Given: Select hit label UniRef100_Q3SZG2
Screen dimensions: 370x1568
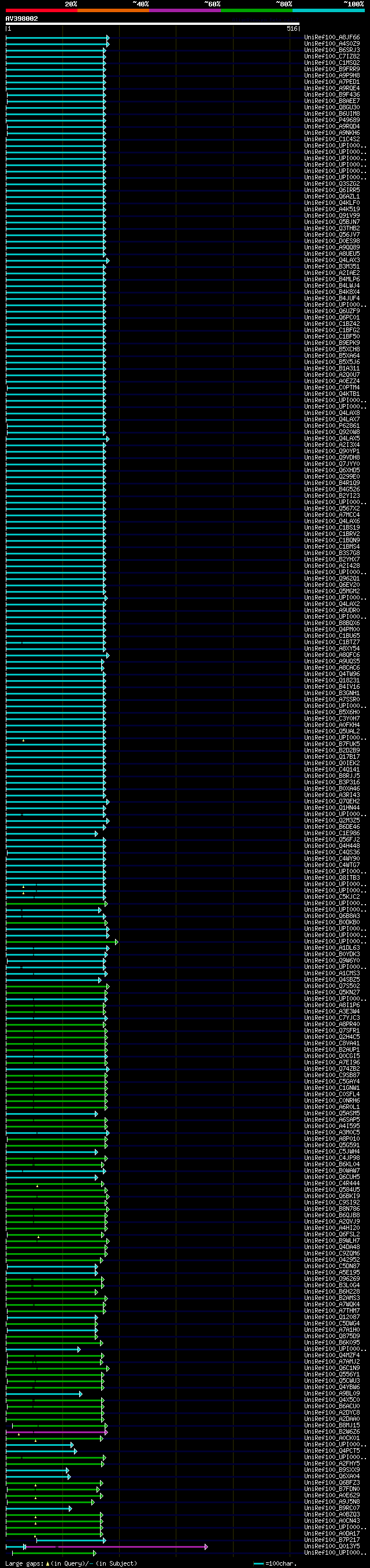Looking at the screenshot, I should tap(332, 184).
